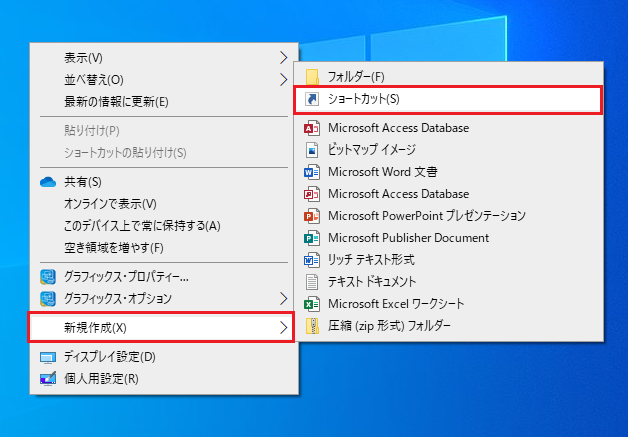Select 空き領域を増やす(F) menu entry
Screen dimensions: 628x437
pos(113,248)
